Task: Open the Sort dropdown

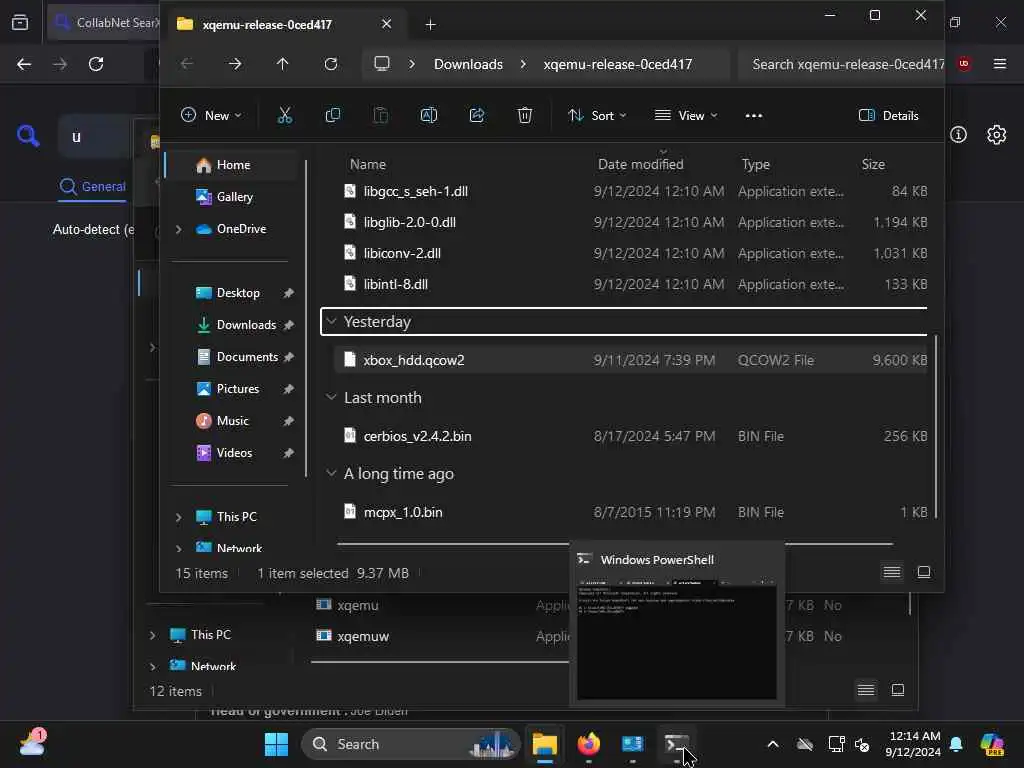Action: coord(597,116)
